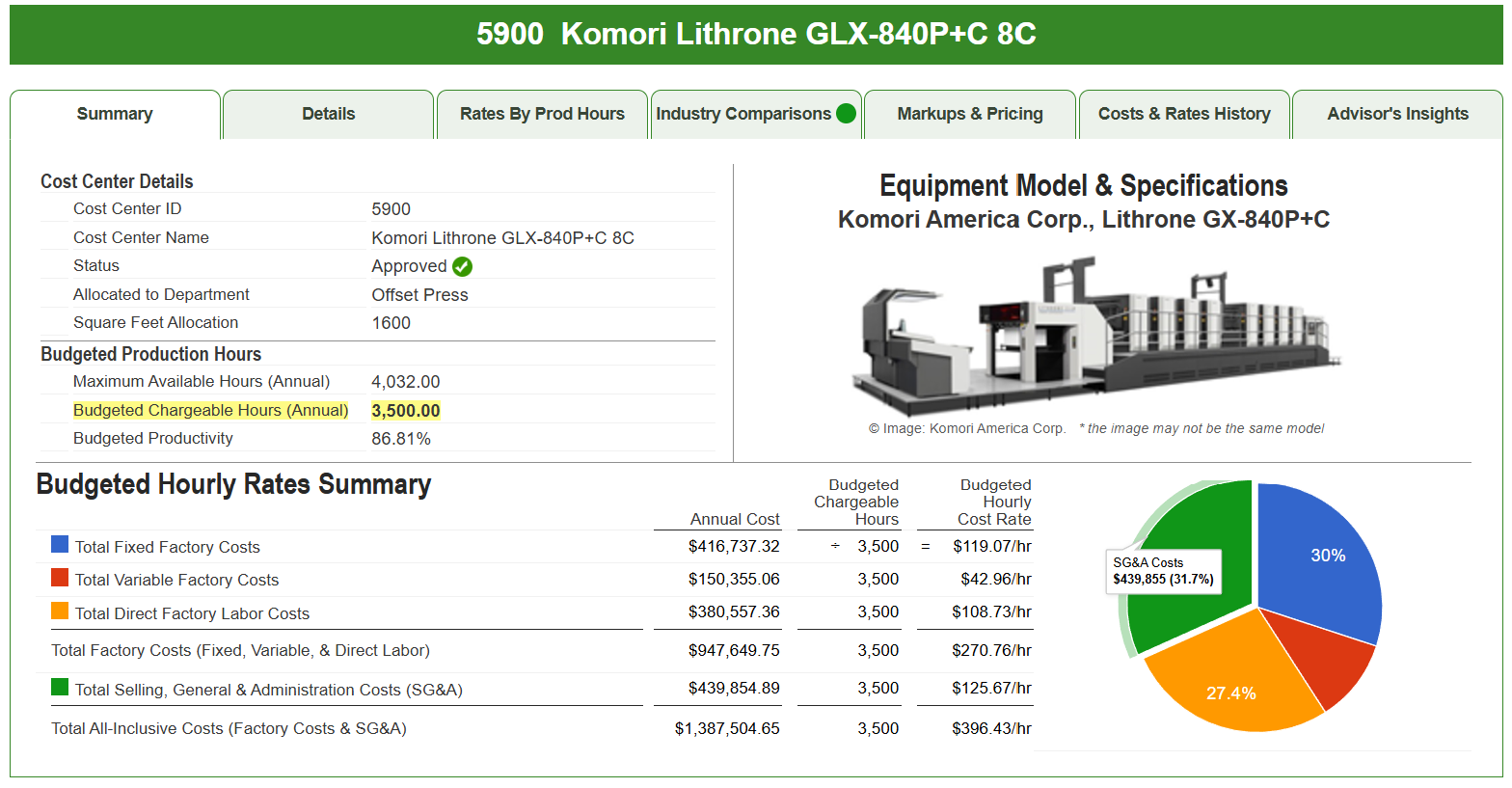Go to Industry Comparisons tab

756,114
